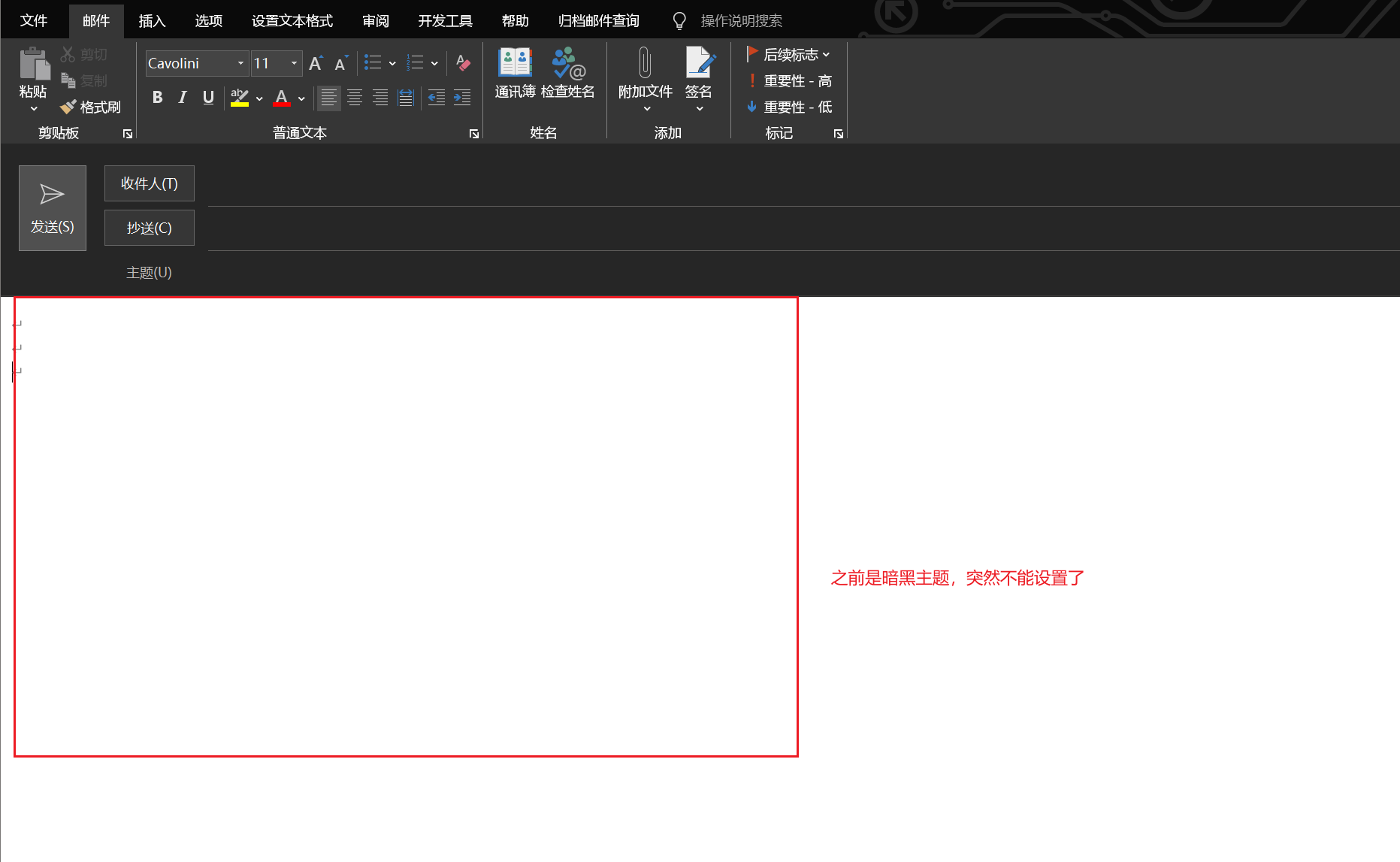This screenshot has height=862, width=1400.
Task: Select the 邮件 ribbon tab
Action: (96, 21)
